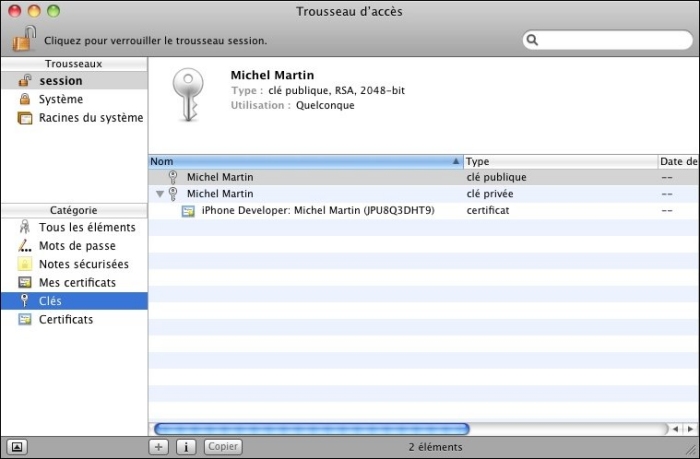Select Mes certificats category
The width and height of the screenshot is (700, 459).
pos(76,283)
